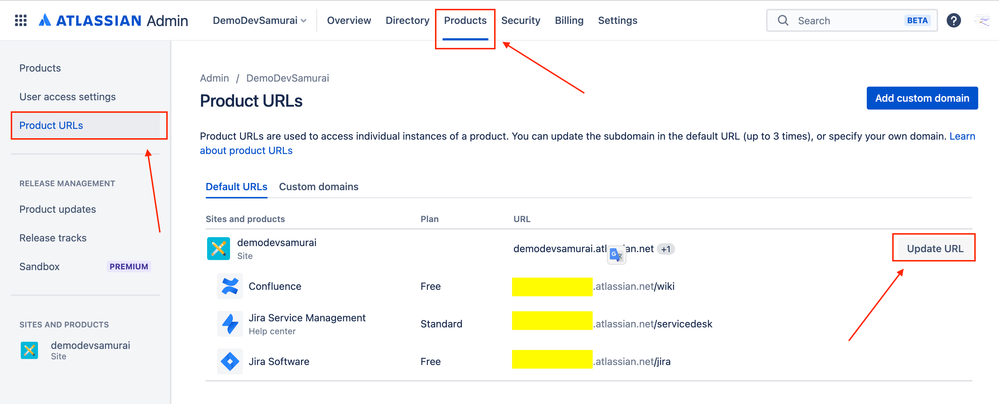Click the Admin breadcrumb link
999x404 pixels.
point(214,78)
